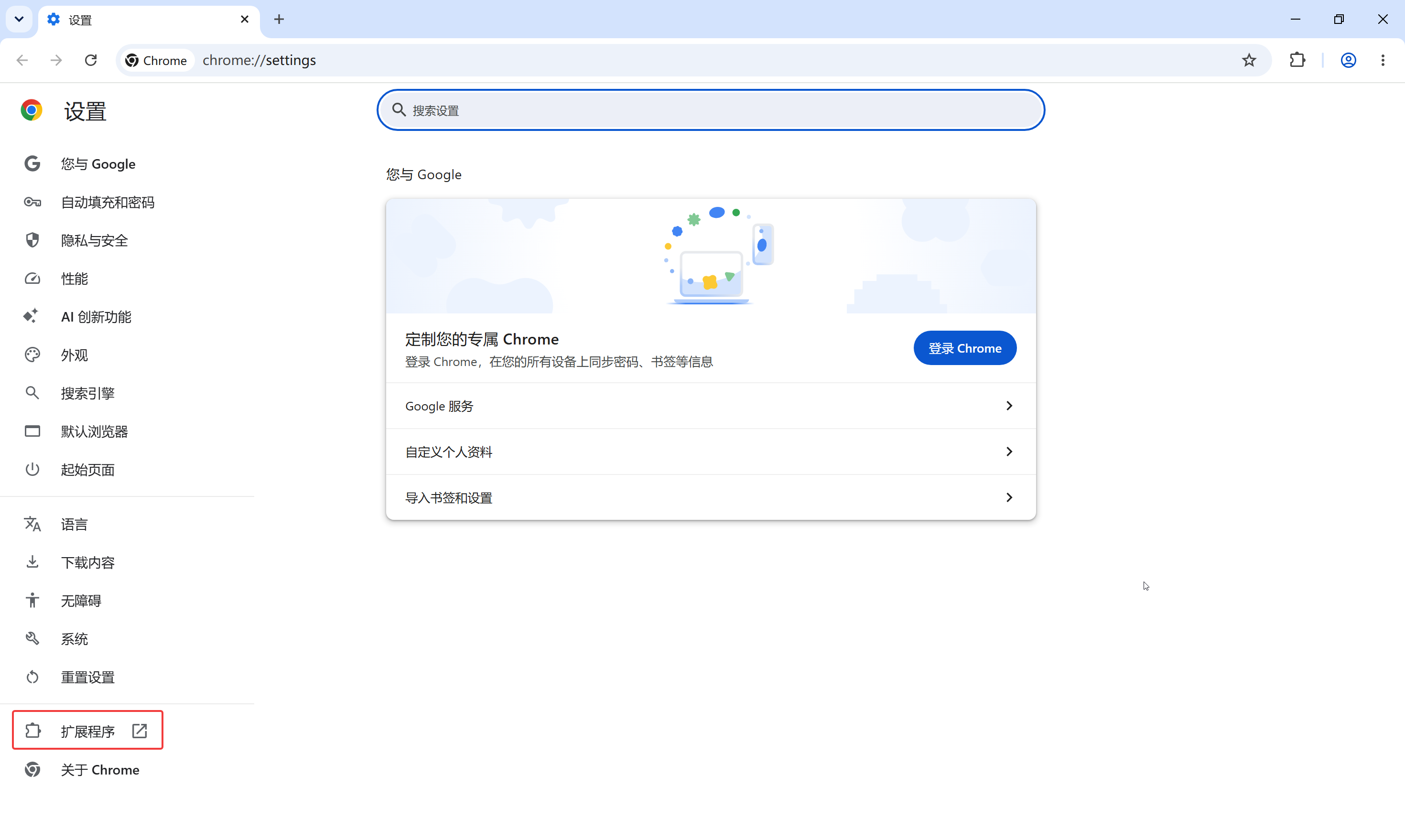Click the 您与 Google section heading
Screen dimensions: 1405x840
(x=424, y=174)
